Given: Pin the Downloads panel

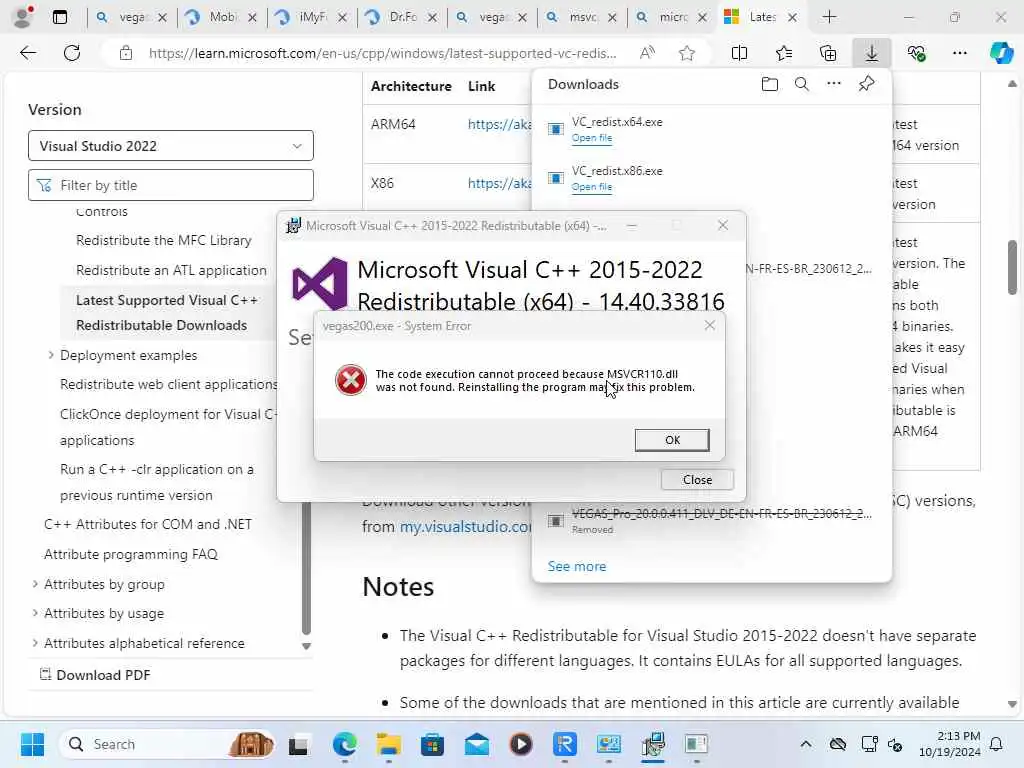Looking at the screenshot, I should click(866, 84).
